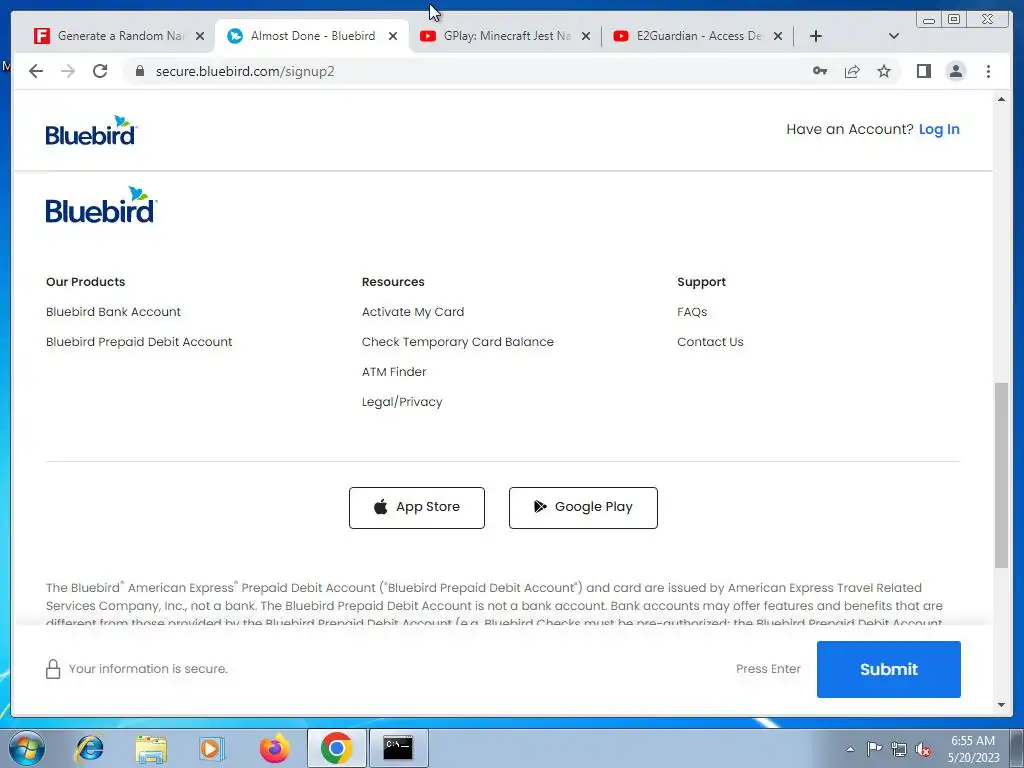Screen dimensions: 1024x768
Task: Click the network tray icon
Action: pos(899,749)
